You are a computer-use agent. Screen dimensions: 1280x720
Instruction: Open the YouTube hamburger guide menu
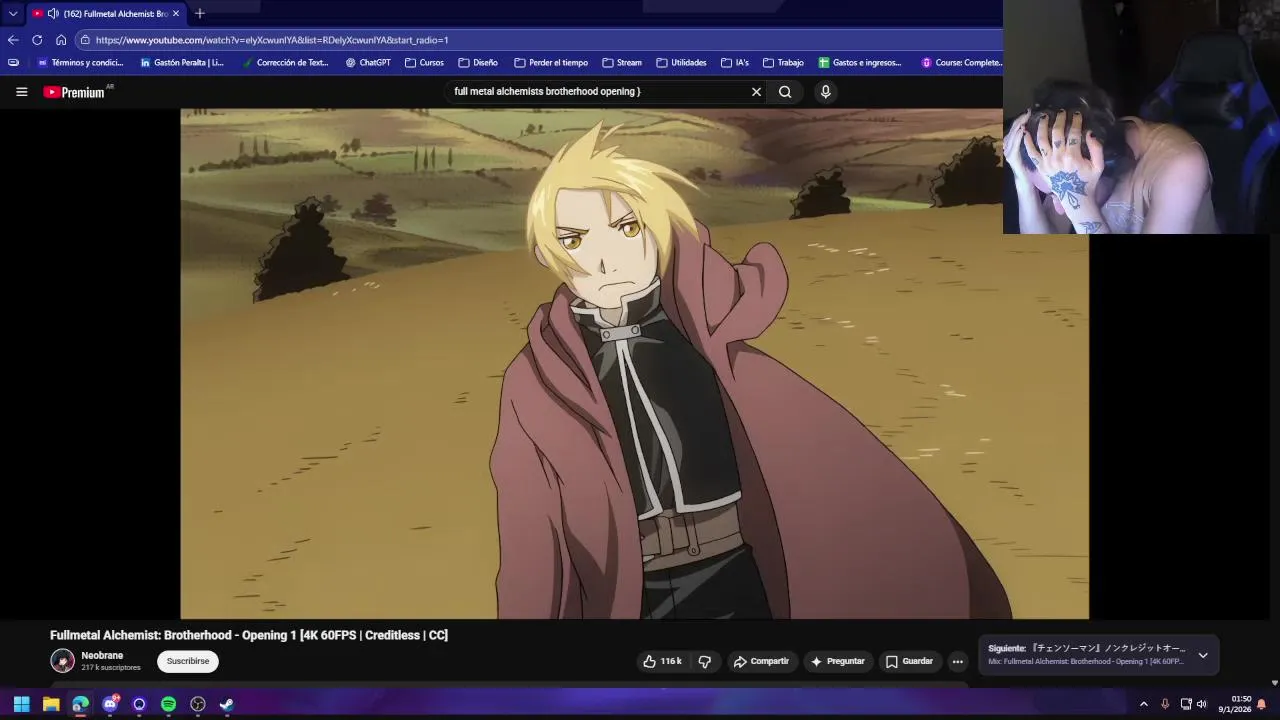[21, 92]
